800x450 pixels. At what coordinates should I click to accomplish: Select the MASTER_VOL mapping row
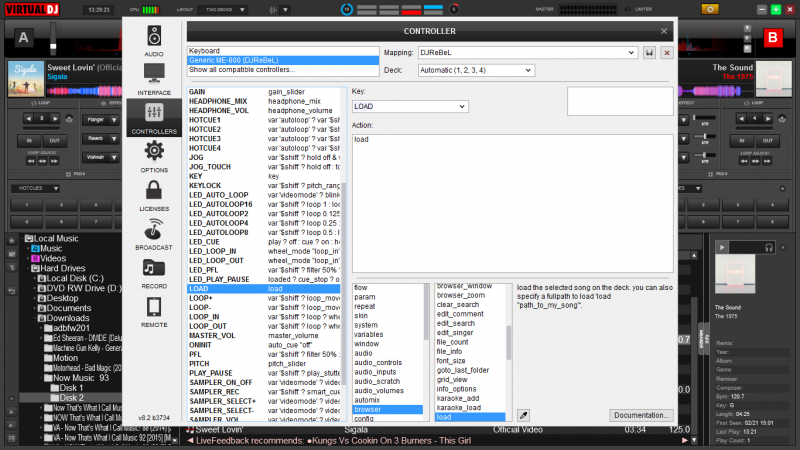264,336
